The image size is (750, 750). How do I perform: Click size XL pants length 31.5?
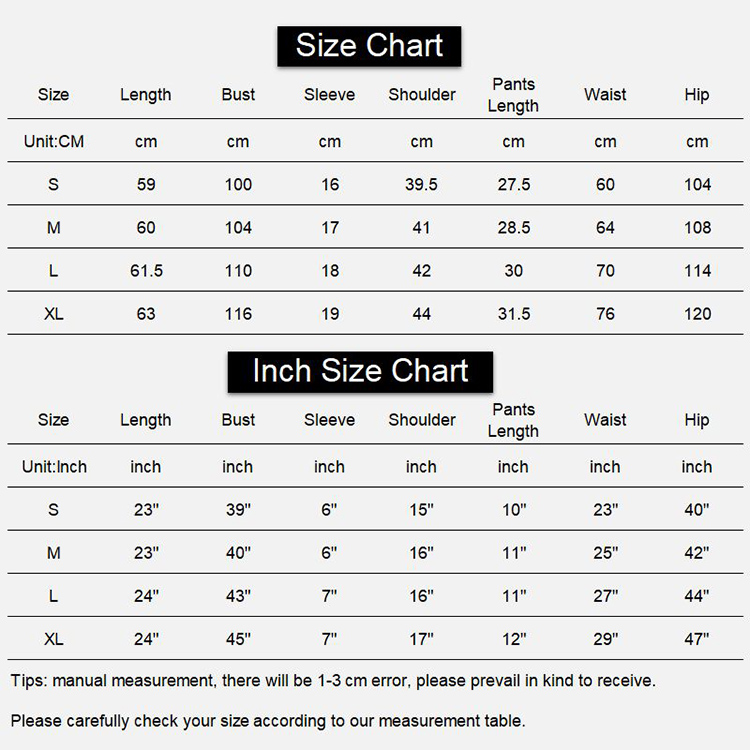[514, 314]
